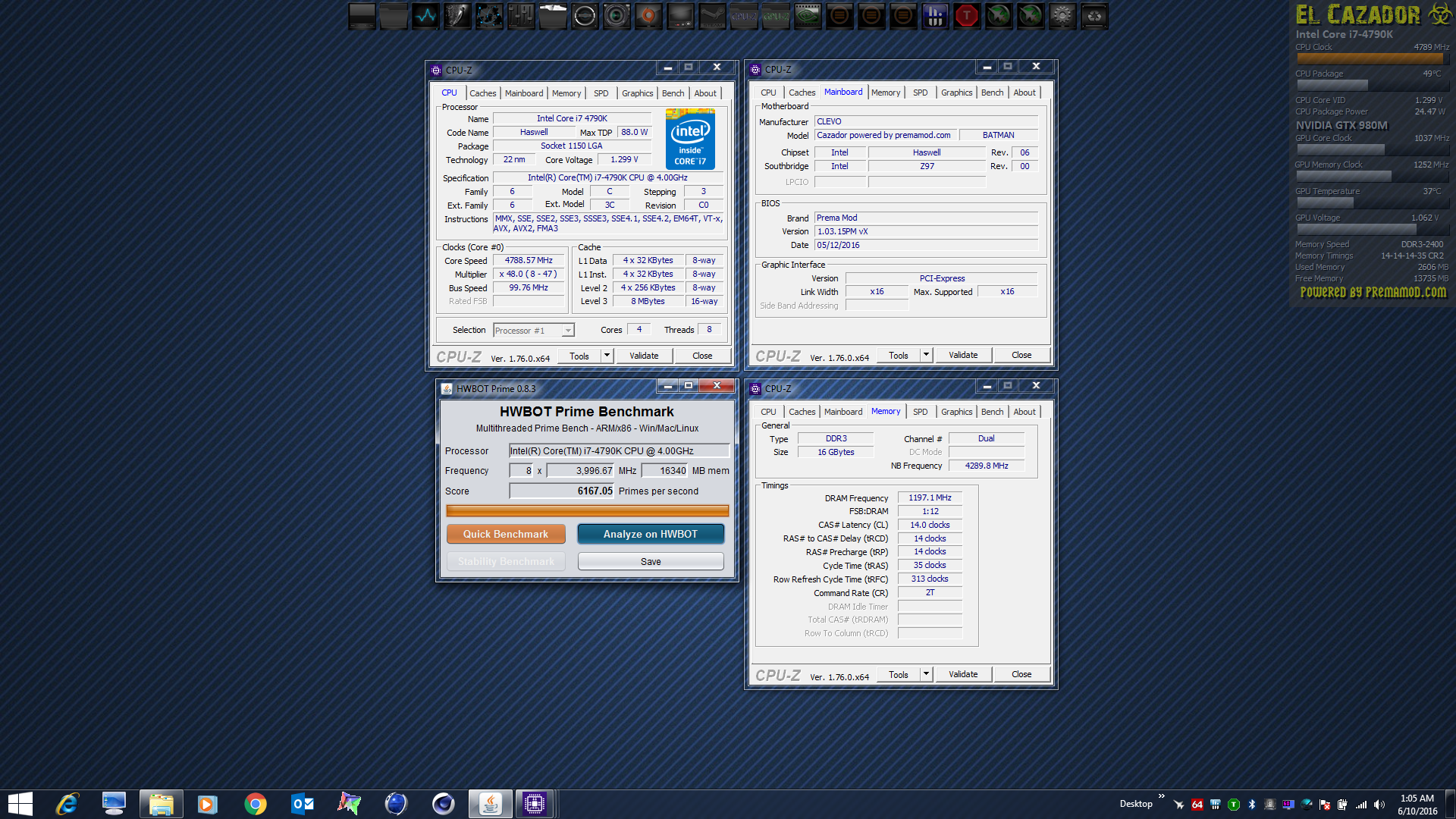Click Tools button in Memory CPU-Z window
This screenshot has height=819, width=1456.
(x=899, y=674)
